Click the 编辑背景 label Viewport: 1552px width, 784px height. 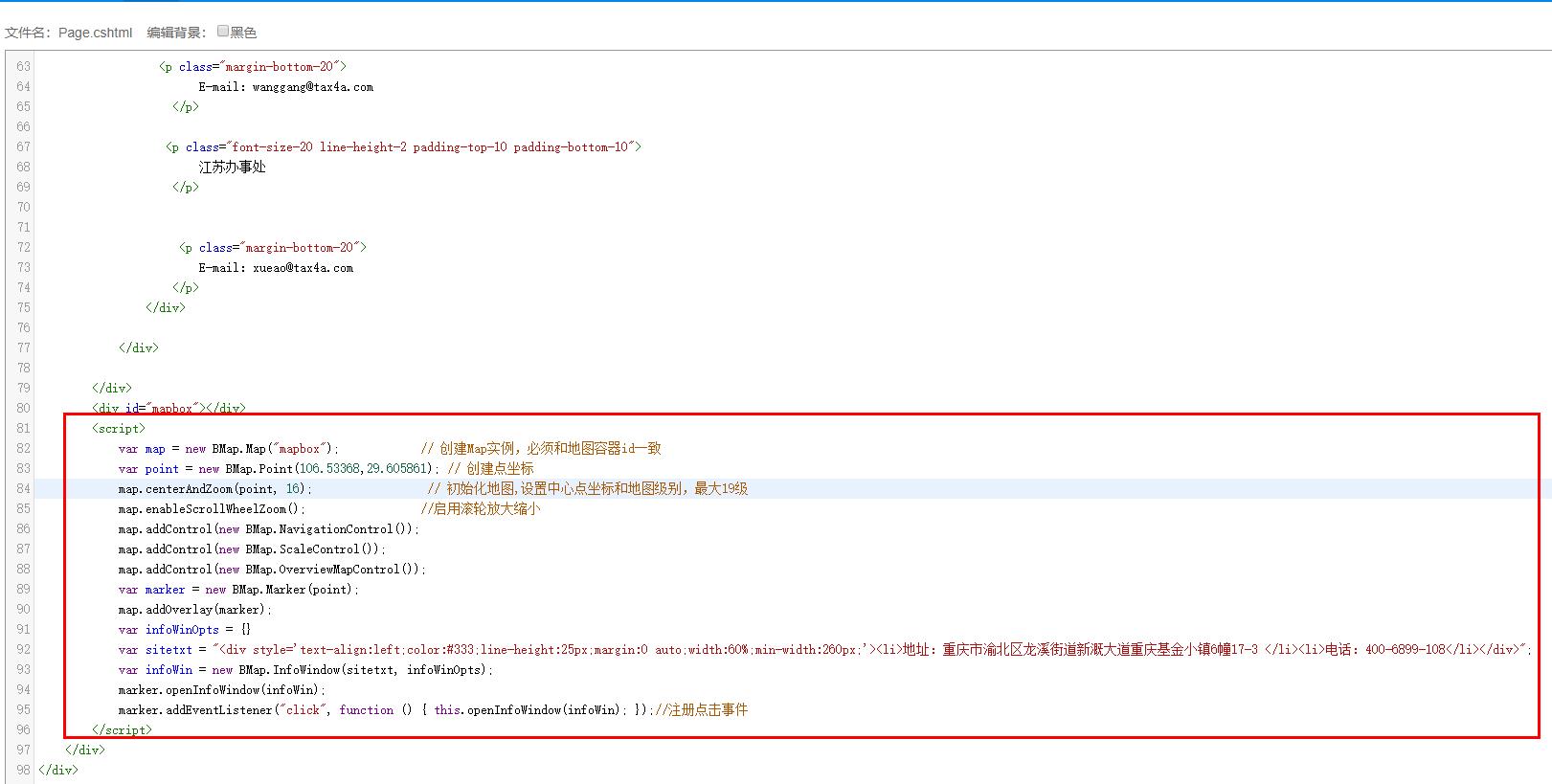tap(174, 33)
